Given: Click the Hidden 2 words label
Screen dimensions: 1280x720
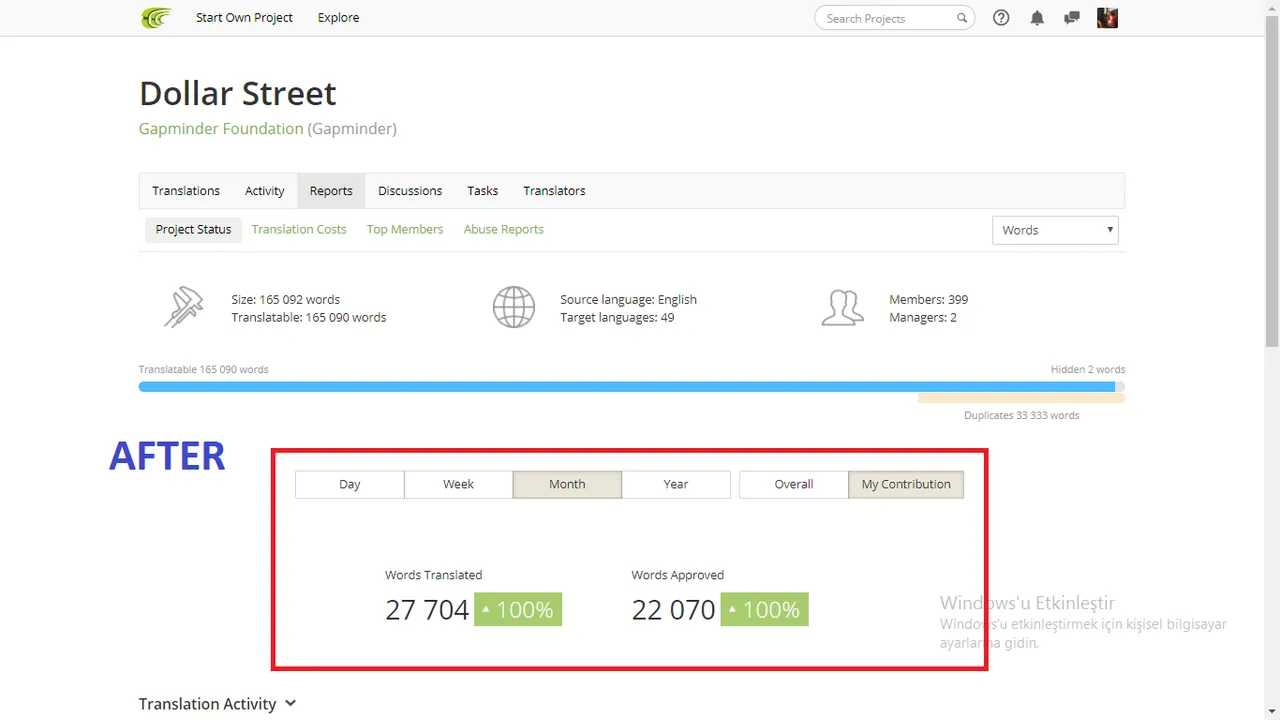Looking at the screenshot, I should click(1088, 370).
